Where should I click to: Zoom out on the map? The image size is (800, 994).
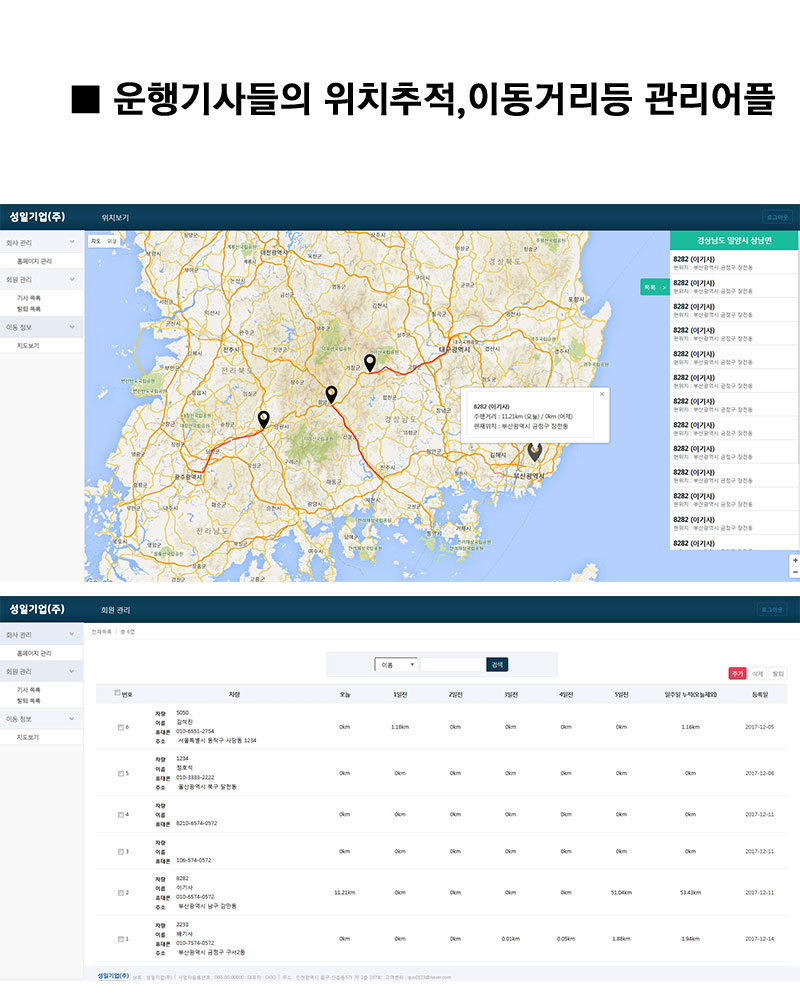pyautogui.click(x=794, y=573)
